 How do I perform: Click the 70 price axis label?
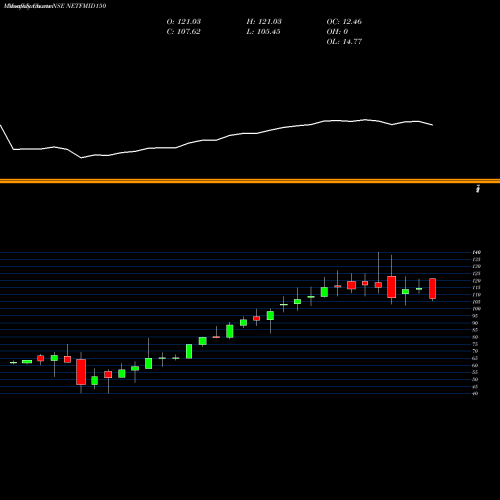click(x=475, y=351)
